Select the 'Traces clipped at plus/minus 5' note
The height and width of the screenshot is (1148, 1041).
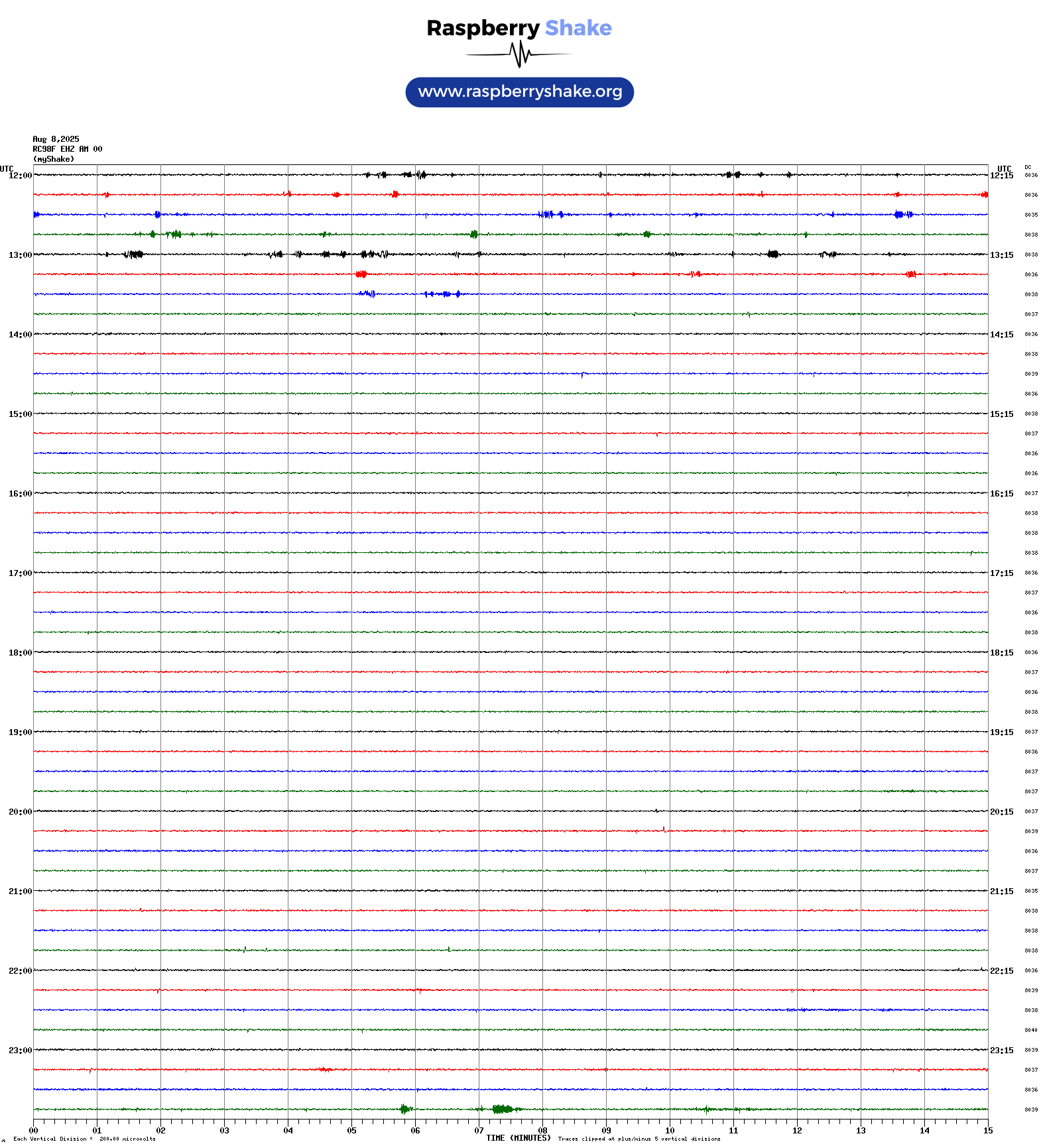(639, 1139)
